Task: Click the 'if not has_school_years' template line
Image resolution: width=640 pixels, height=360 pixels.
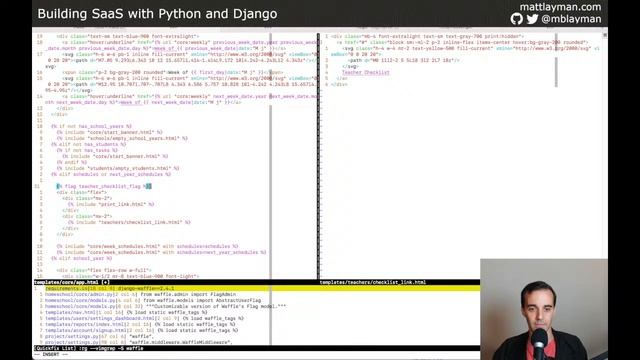Action: tap(91, 126)
